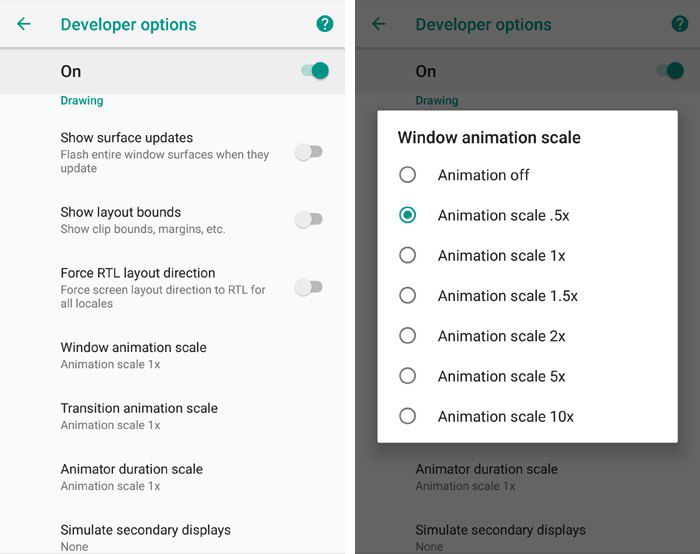
Task: Enable Force RTL layout direction switch
Action: pyautogui.click(x=308, y=287)
